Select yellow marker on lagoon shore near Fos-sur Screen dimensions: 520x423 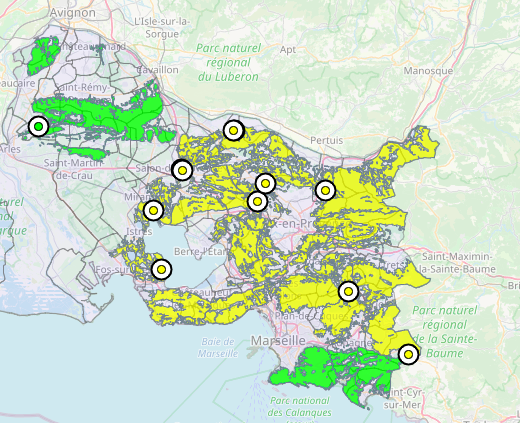[161, 269]
